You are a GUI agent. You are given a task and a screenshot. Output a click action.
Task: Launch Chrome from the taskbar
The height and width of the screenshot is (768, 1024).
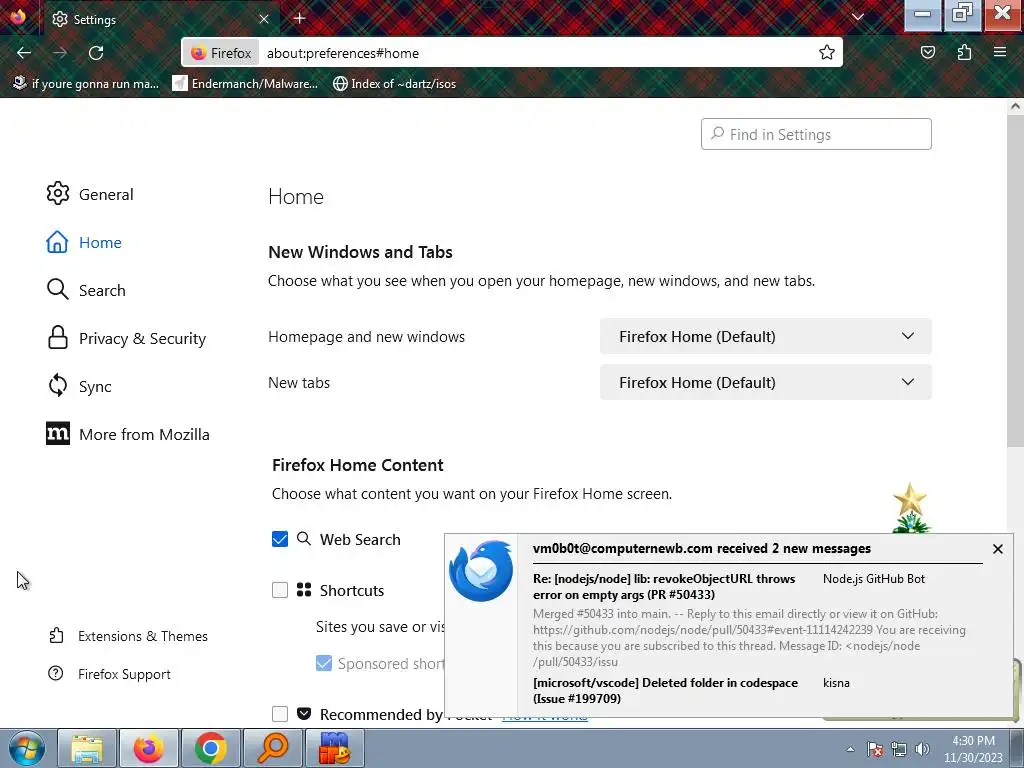[x=210, y=748]
